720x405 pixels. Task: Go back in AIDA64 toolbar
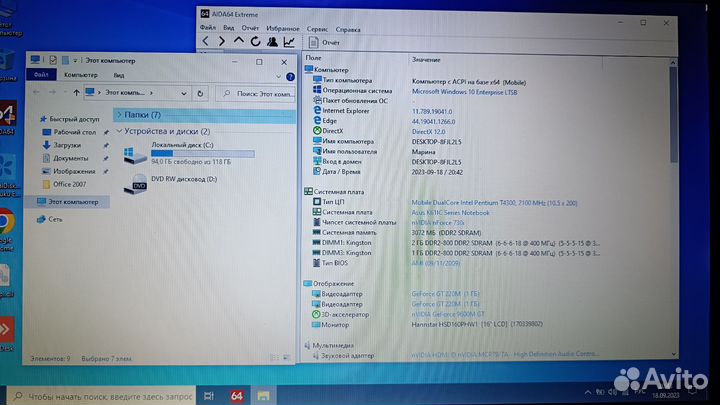(x=206, y=41)
